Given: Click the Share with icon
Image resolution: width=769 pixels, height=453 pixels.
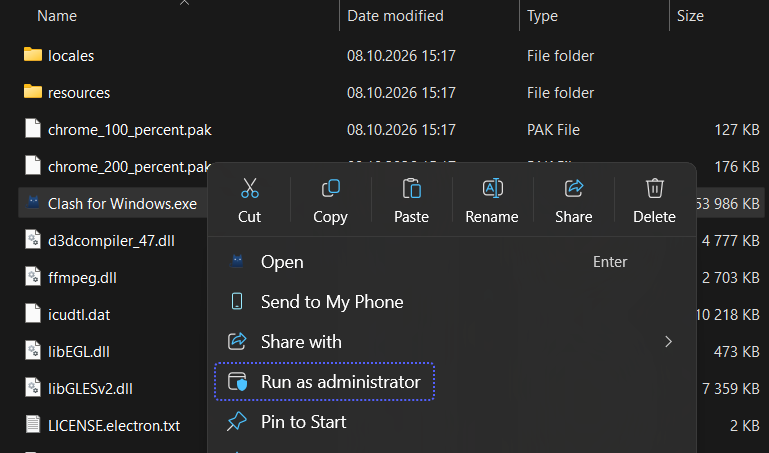Looking at the screenshot, I should pos(237,341).
